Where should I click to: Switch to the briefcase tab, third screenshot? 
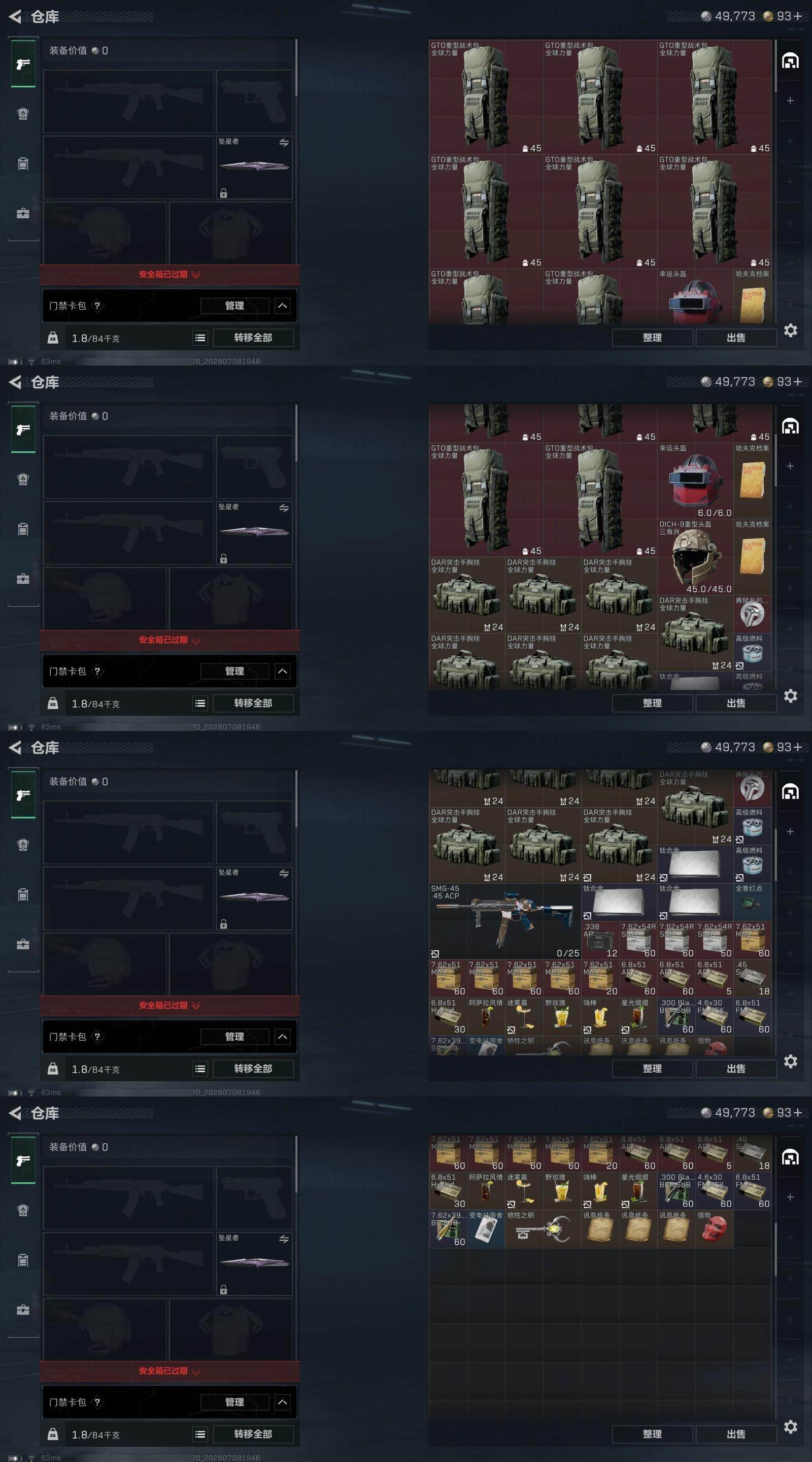[23, 944]
